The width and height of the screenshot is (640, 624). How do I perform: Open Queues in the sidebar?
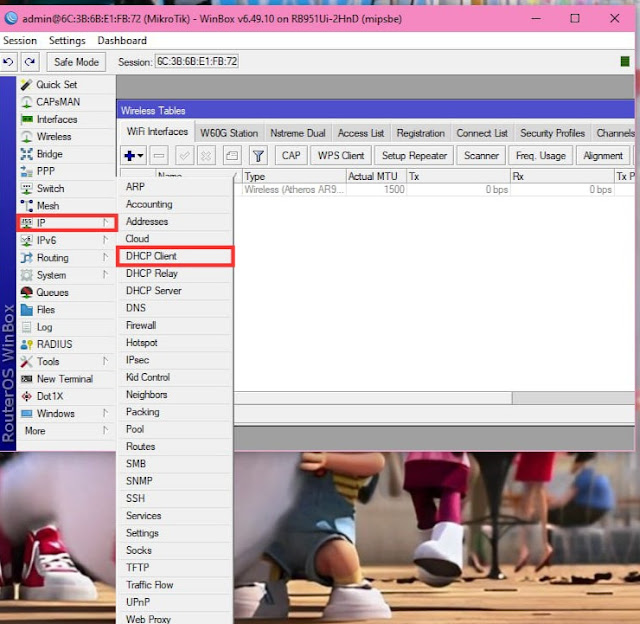click(x=66, y=292)
